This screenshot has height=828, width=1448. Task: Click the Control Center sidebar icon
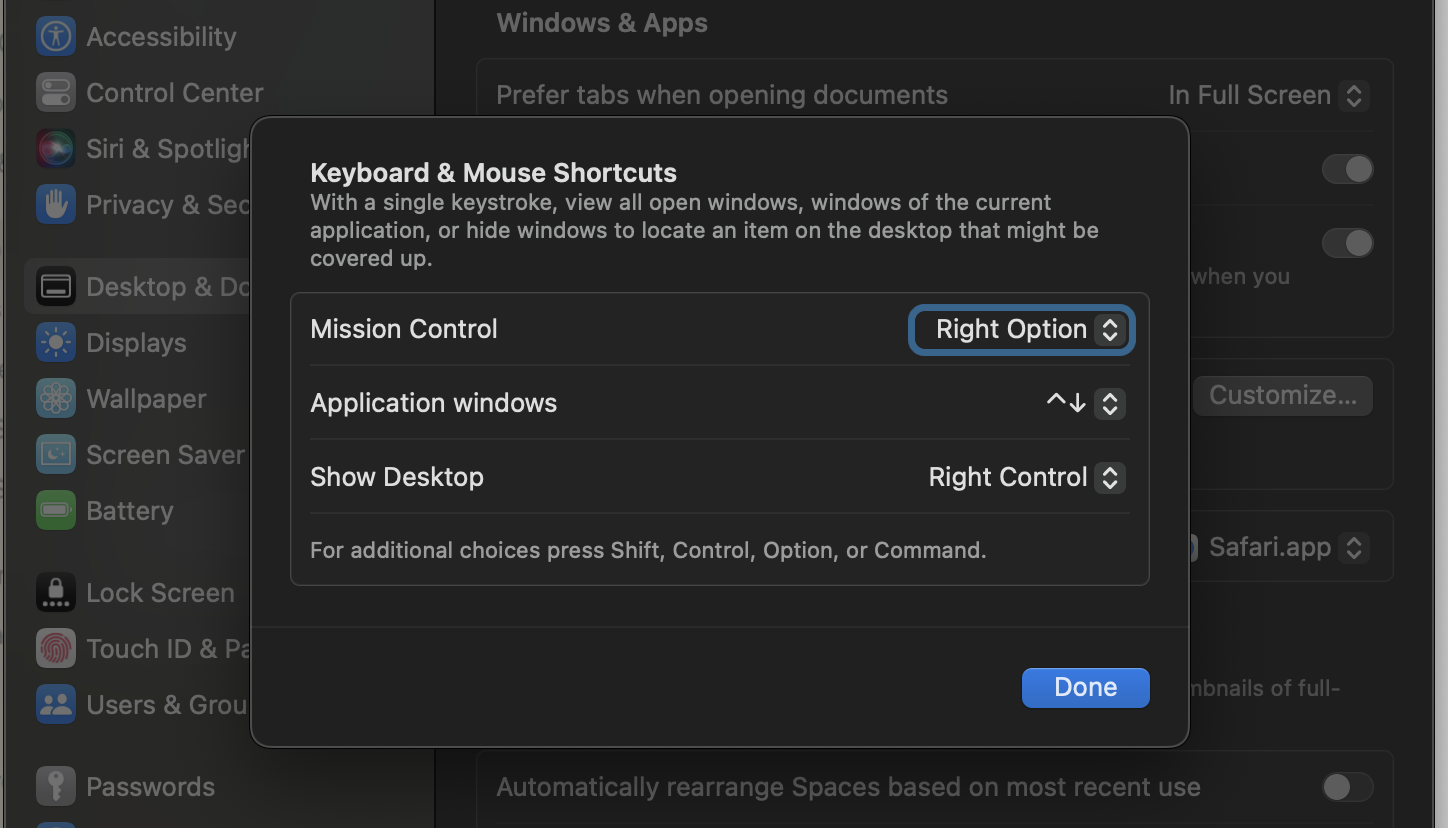[x=56, y=93]
